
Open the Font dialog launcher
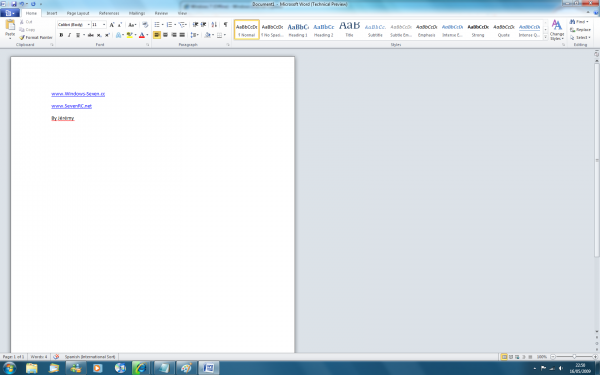pyautogui.click(x=147, y=45)
